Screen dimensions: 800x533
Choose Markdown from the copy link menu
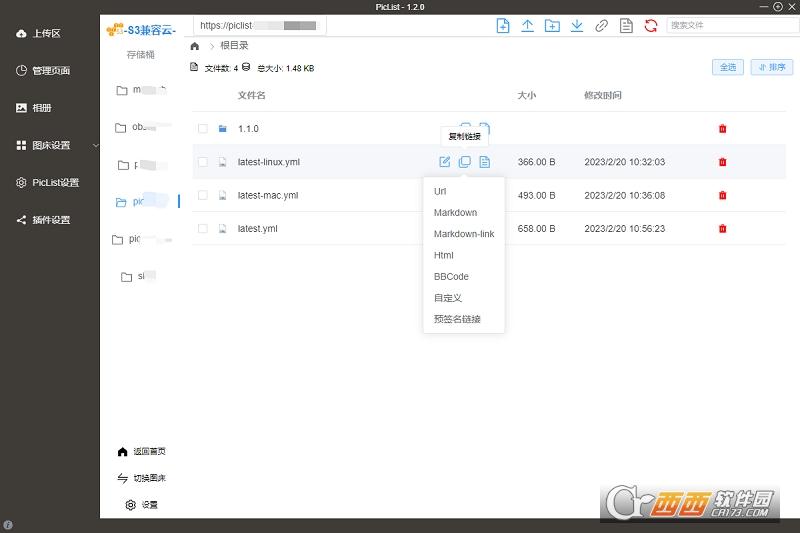(x=455, y=213)
